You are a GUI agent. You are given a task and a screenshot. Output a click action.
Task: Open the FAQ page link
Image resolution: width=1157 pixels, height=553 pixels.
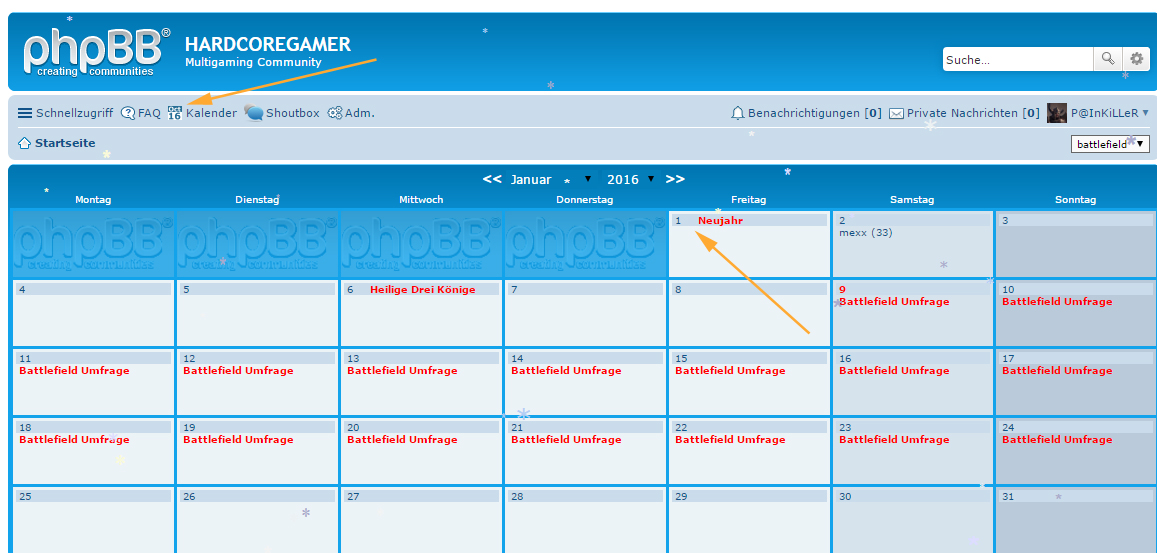click(x=149, y=113)
